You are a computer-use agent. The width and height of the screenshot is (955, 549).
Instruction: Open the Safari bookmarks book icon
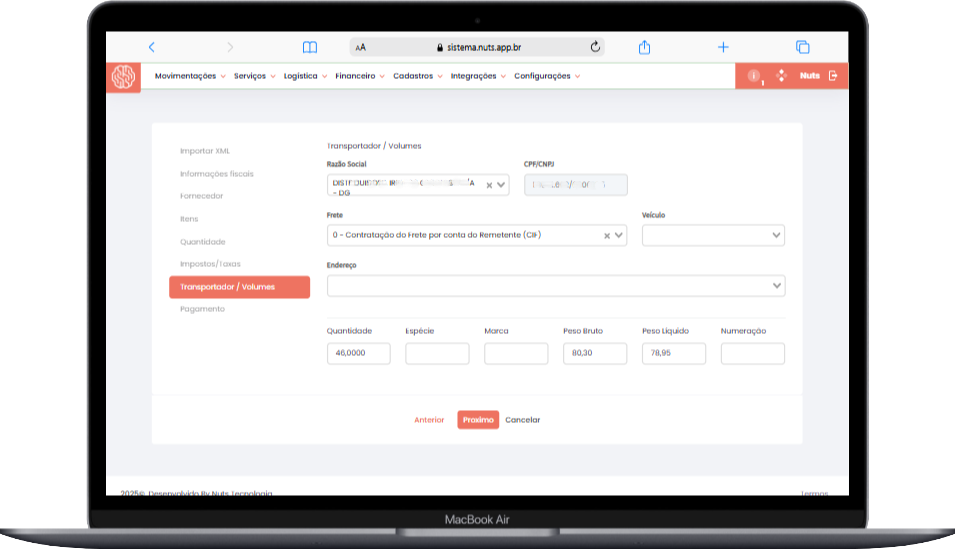[310, 47]
